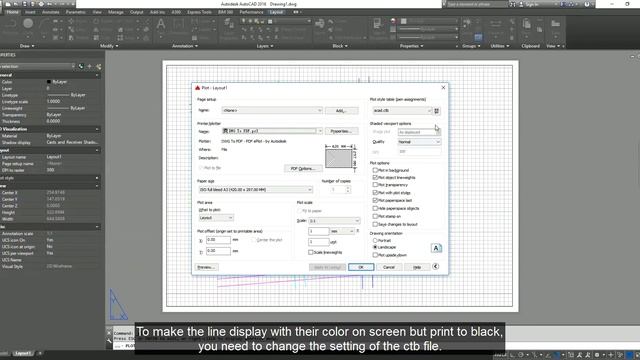Click the Select Objects icon in Properties palette

pos(89,66)
